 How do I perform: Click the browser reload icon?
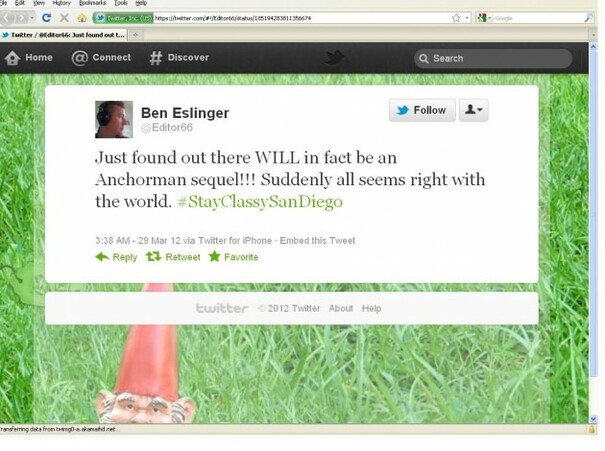[x=46, y=18]
